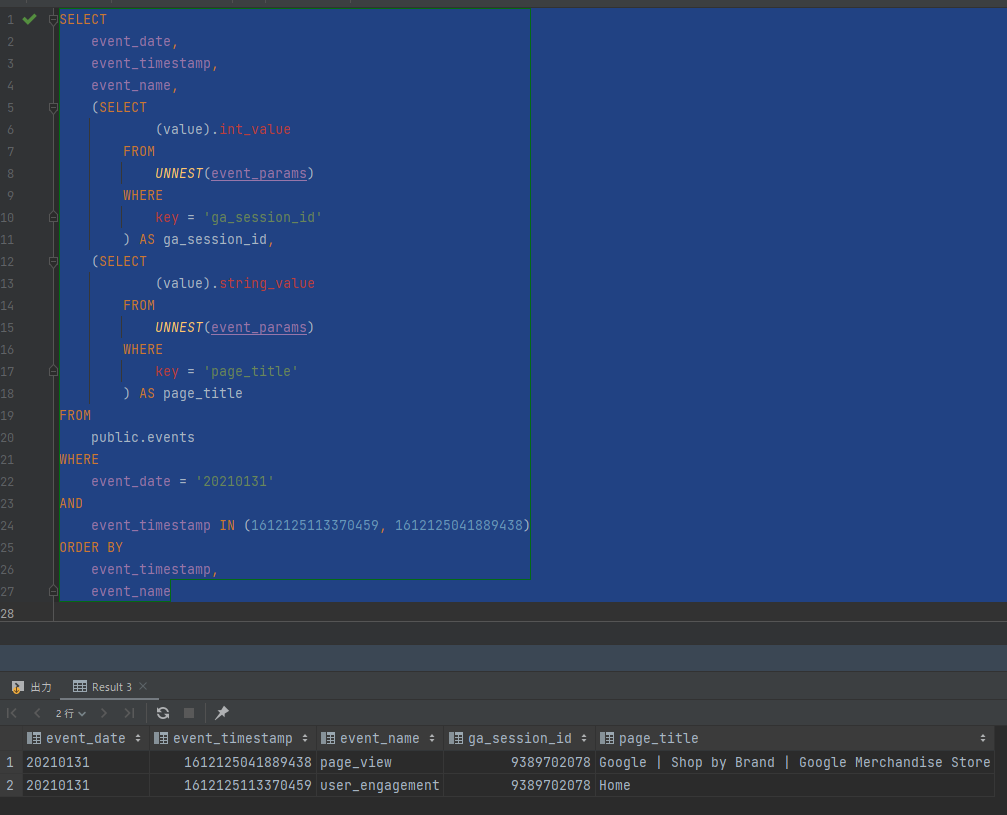Go to the previous results page
The image size is (1007, 815).
click(37, 713)
